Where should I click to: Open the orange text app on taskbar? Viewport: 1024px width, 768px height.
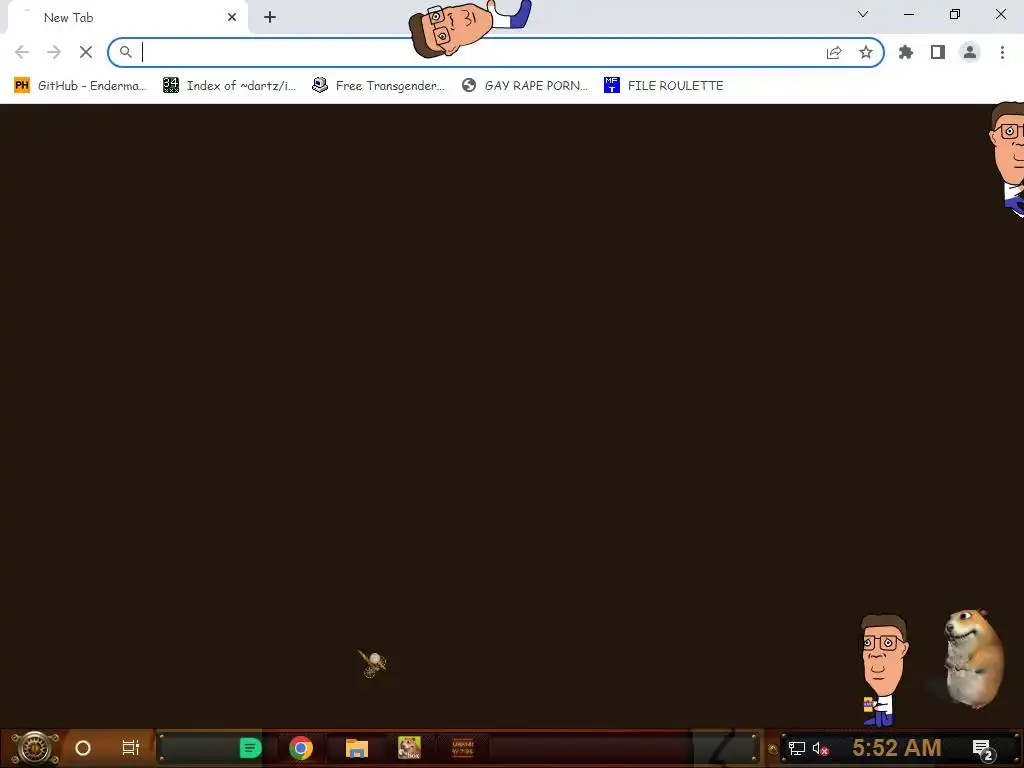point(462,748)
